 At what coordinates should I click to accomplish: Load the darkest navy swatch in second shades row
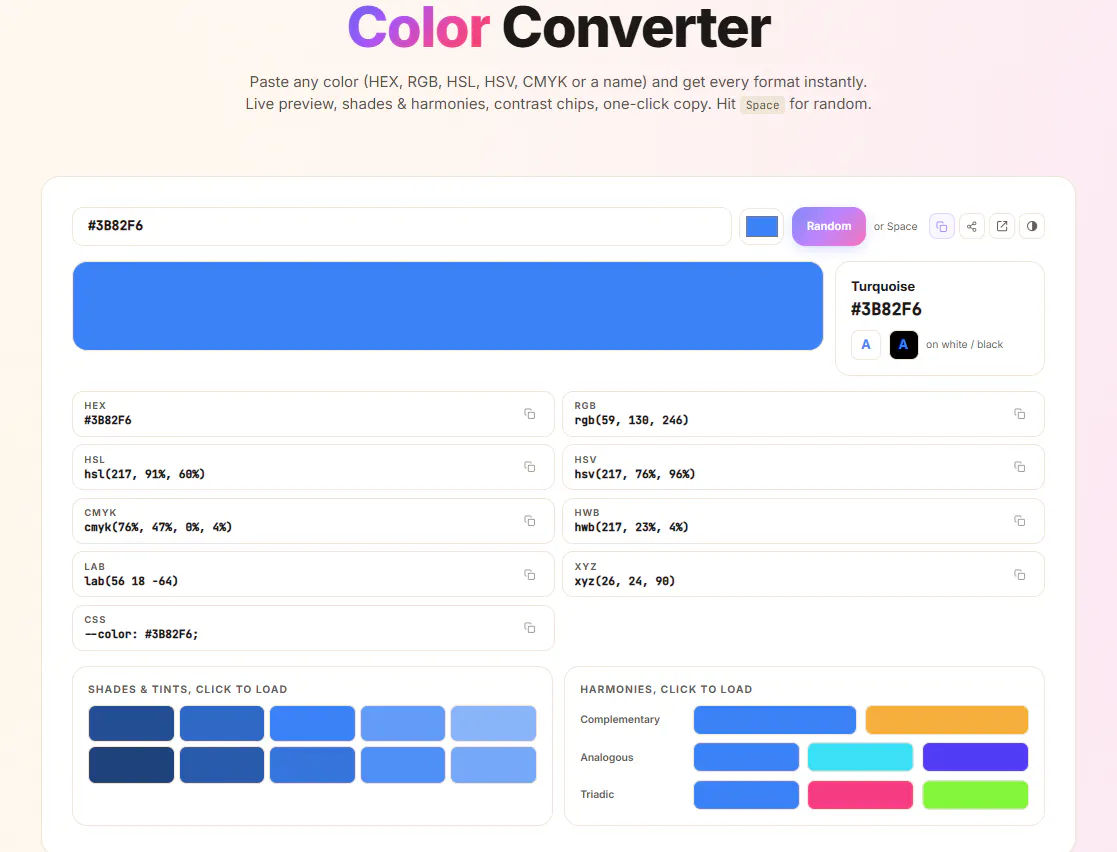[131, 765]
